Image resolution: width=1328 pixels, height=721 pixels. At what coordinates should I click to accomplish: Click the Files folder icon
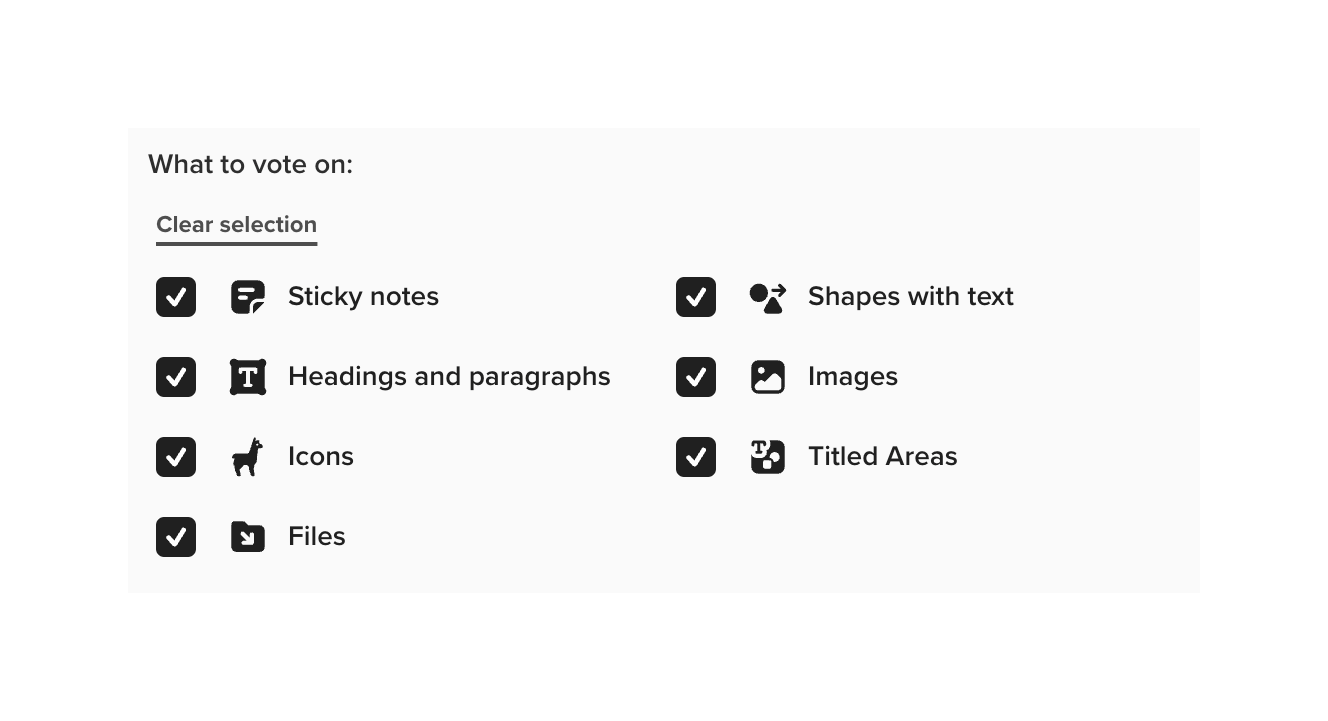[247, 537]
